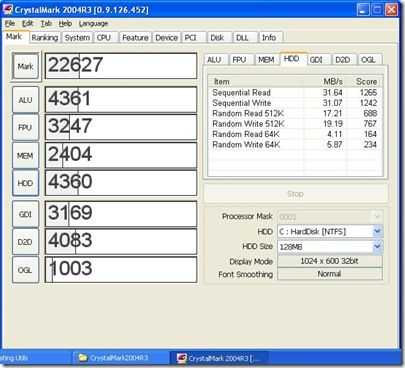The width and height of the screenshot is (405, 368).
Task: Select the Random Write 512K row
Action: pos(295,124)
